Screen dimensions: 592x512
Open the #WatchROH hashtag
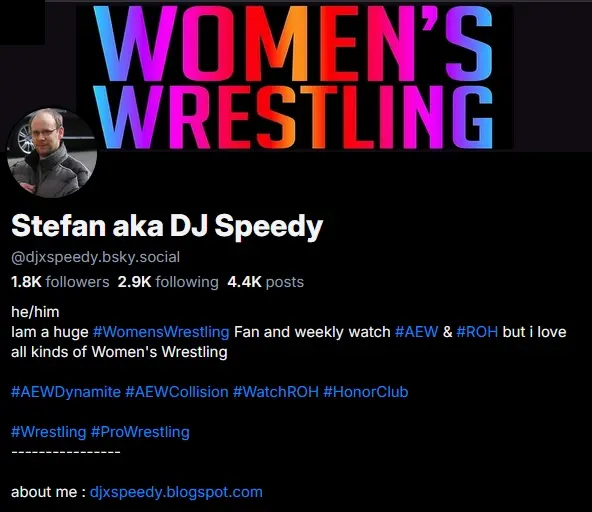[276, 392]
